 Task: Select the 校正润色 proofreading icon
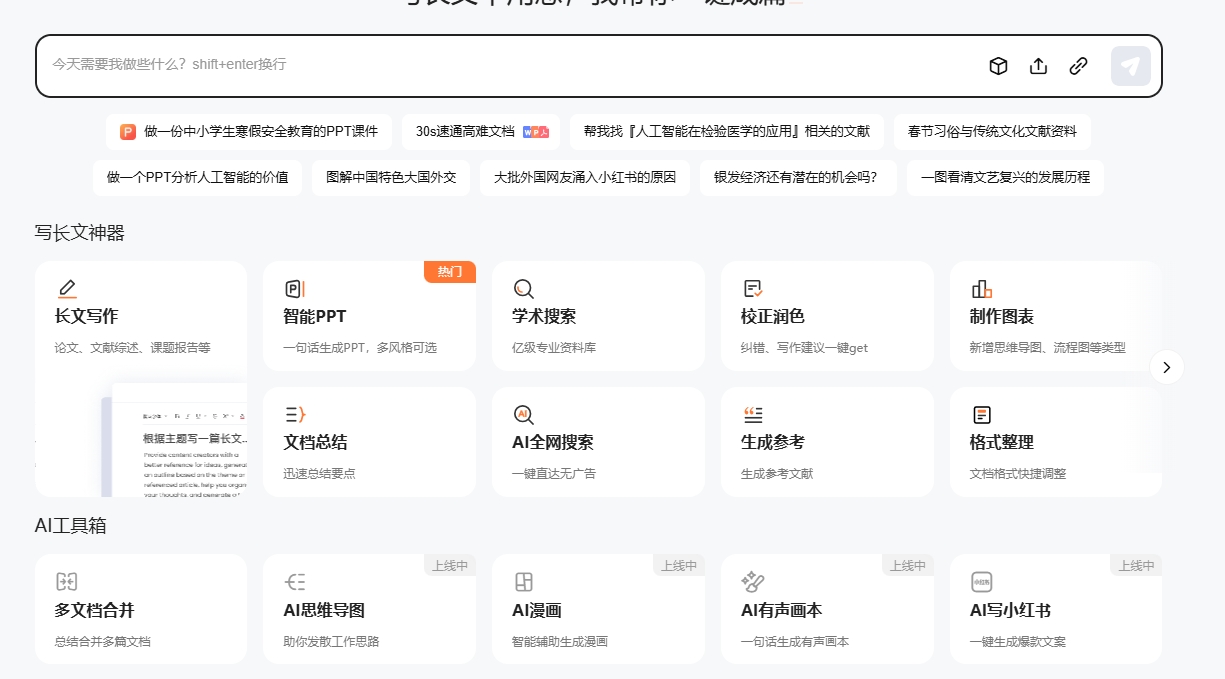coord(753,288)
